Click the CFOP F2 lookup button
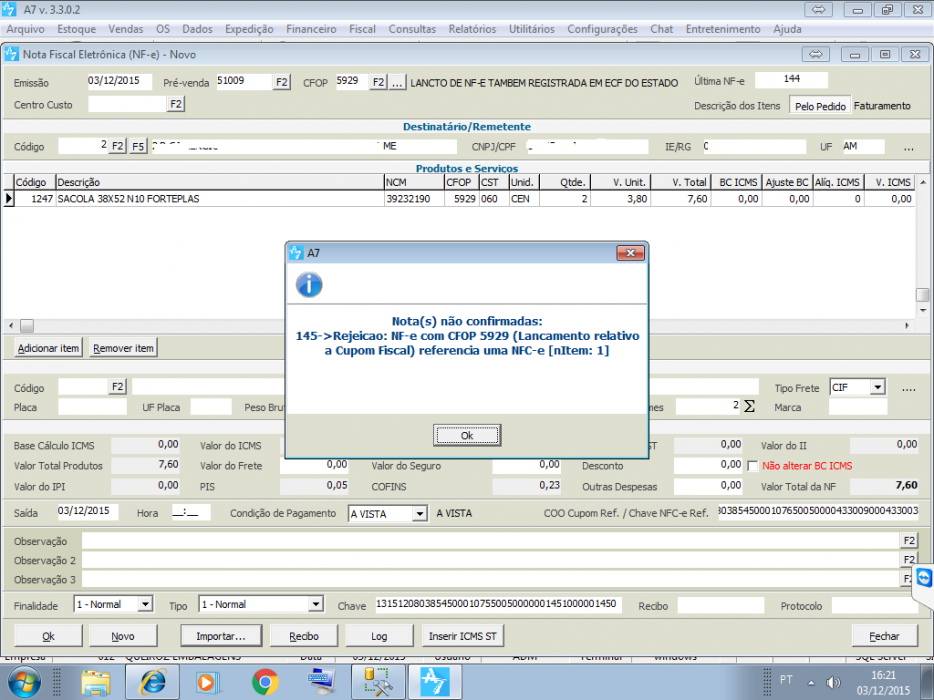Screen dimensions: 934x700 click(378, 82)
